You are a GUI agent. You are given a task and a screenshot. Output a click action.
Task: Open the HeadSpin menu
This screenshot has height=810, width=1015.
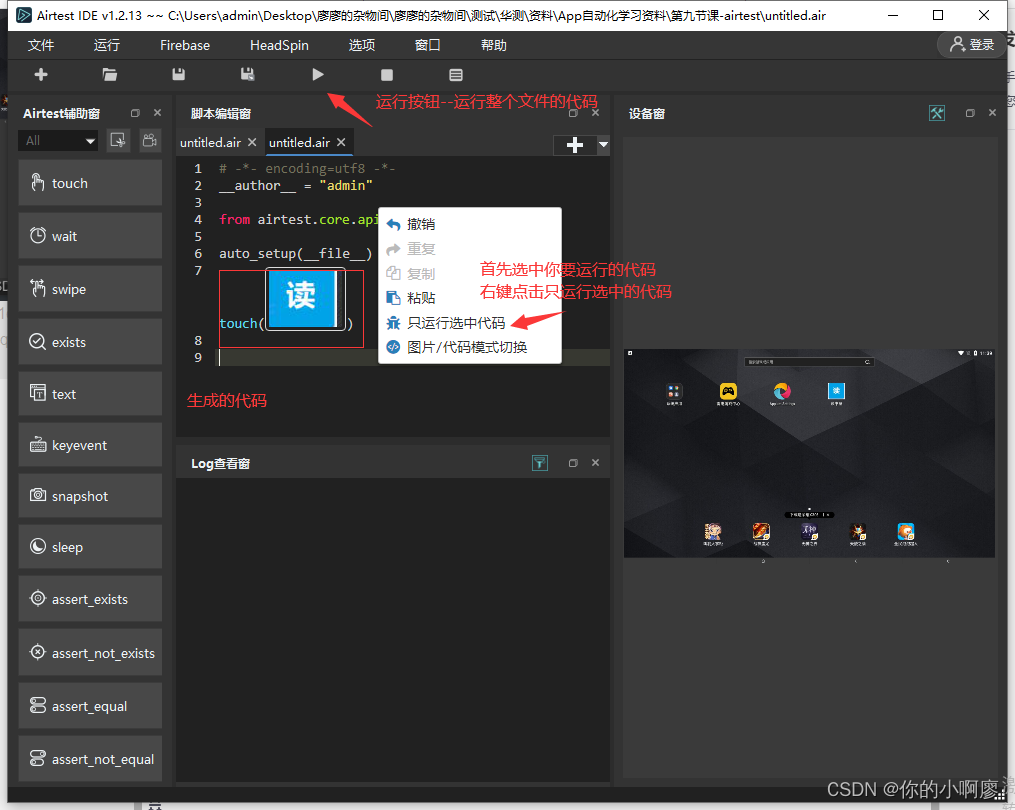(x=279, y=45)
